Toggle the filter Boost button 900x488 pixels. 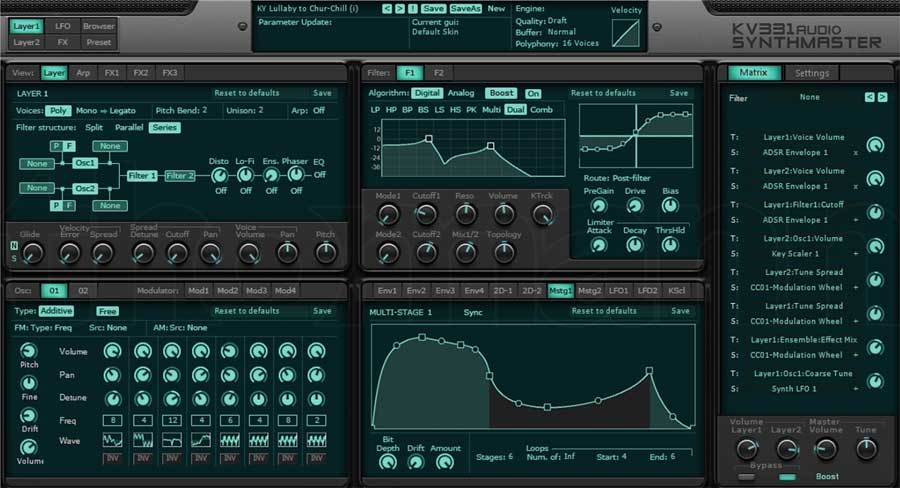pyautogui.click(x=502, y=93)
